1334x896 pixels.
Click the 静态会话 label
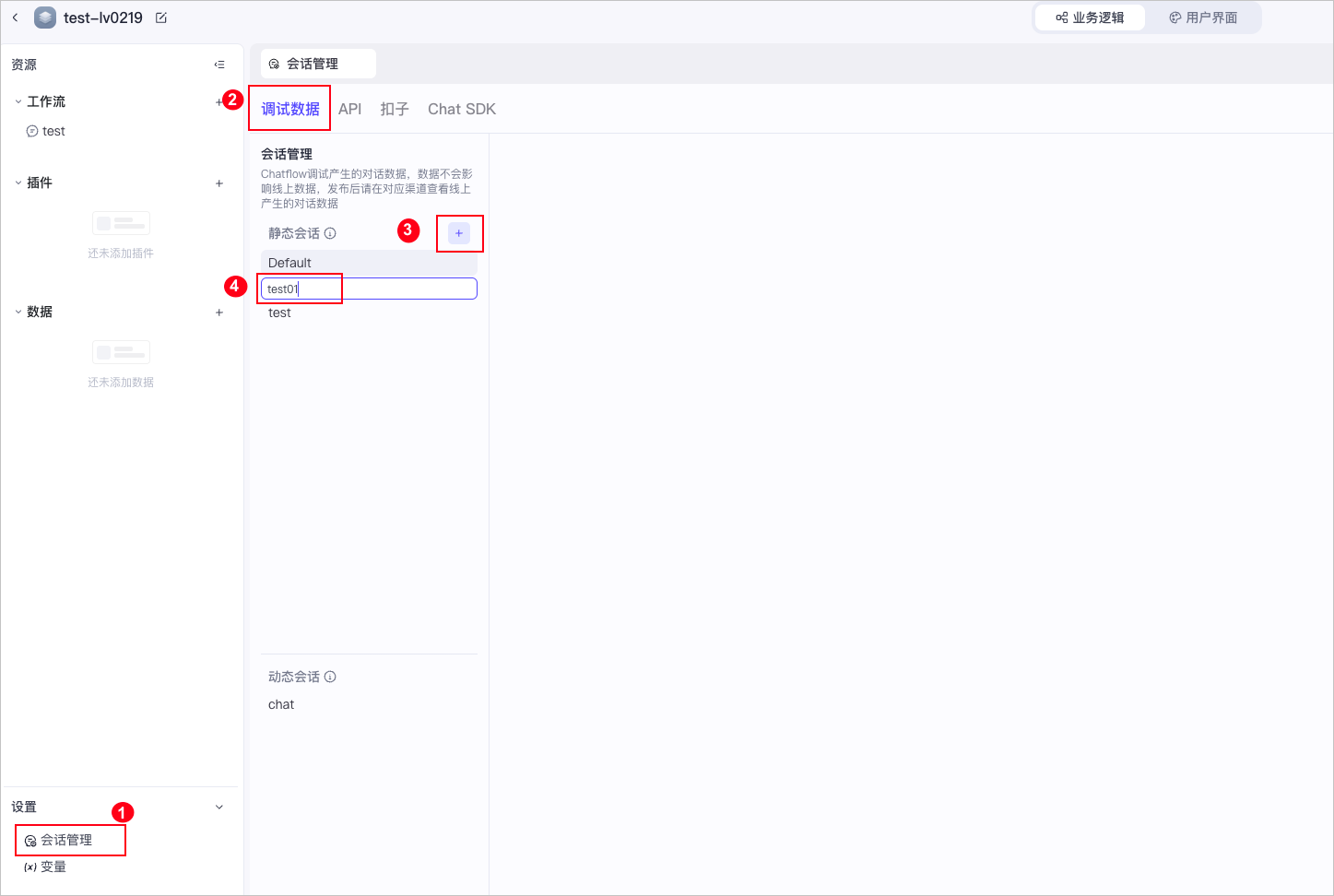pyautogui.click(x=294, y=233)
